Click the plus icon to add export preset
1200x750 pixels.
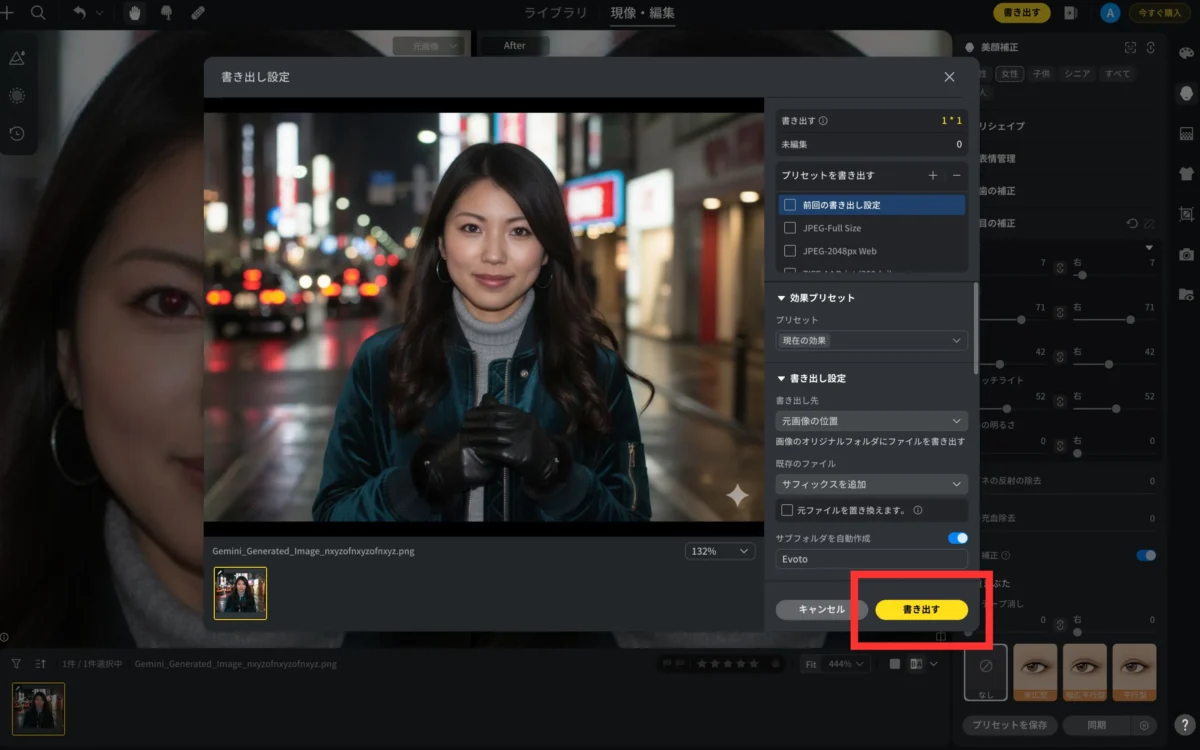click(933, 175)
